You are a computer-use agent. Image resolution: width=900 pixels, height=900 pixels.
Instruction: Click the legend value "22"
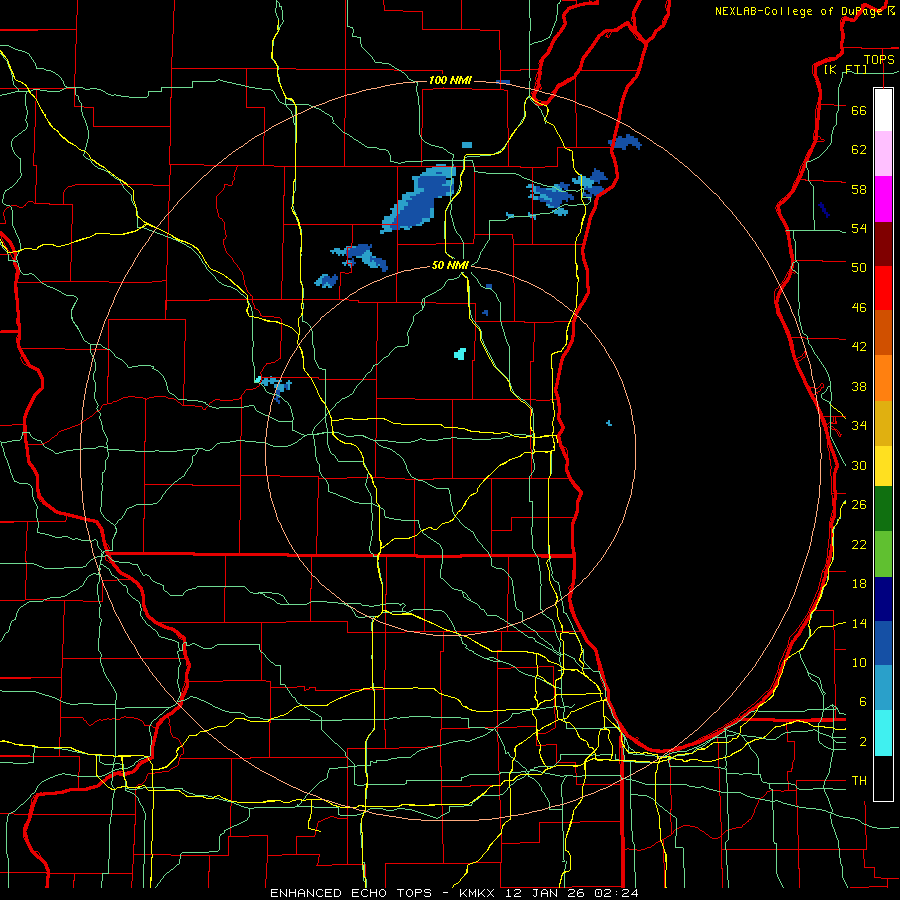859,544
